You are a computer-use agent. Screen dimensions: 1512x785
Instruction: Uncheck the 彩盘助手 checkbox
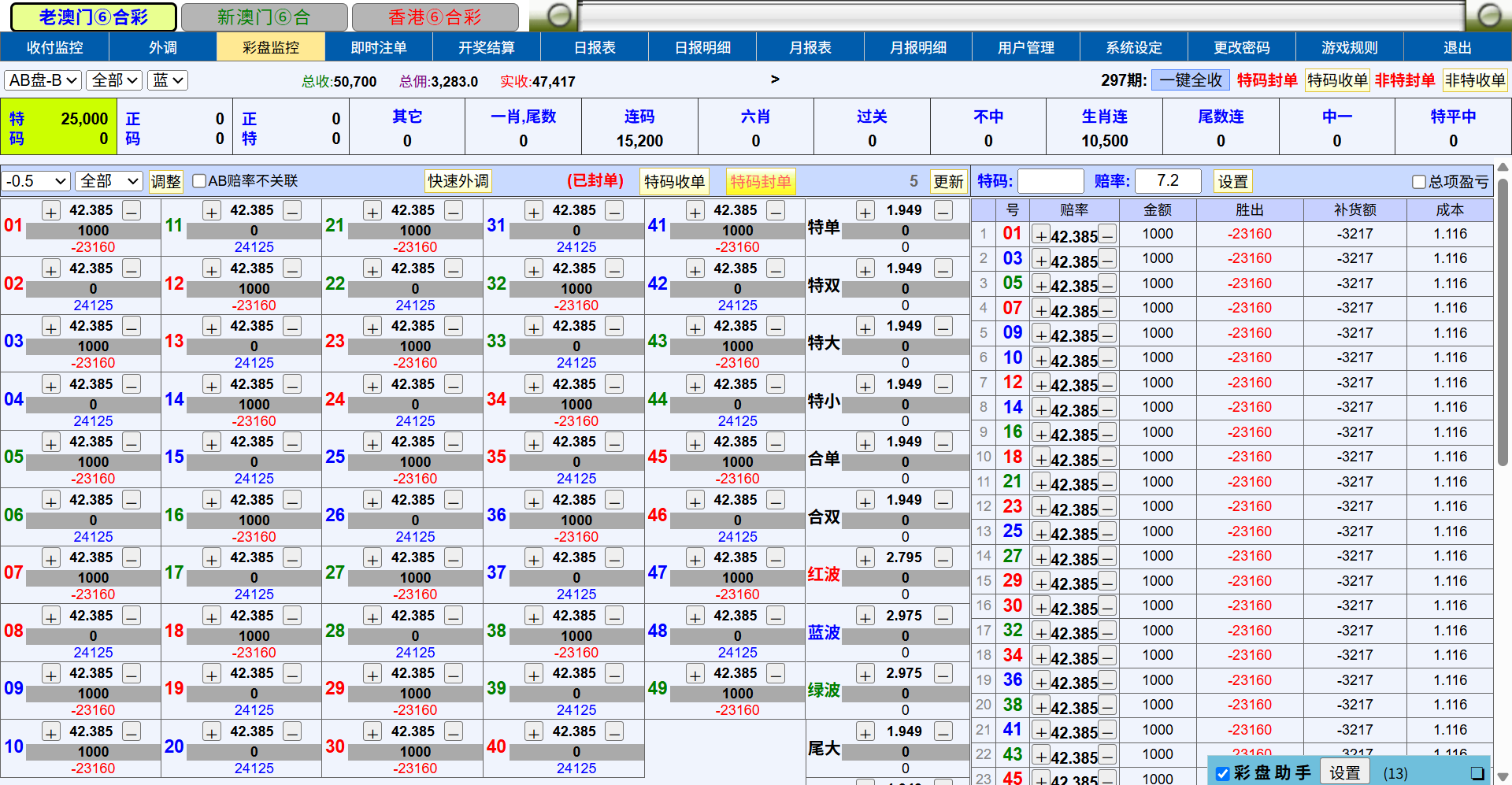coord(1222,773)
